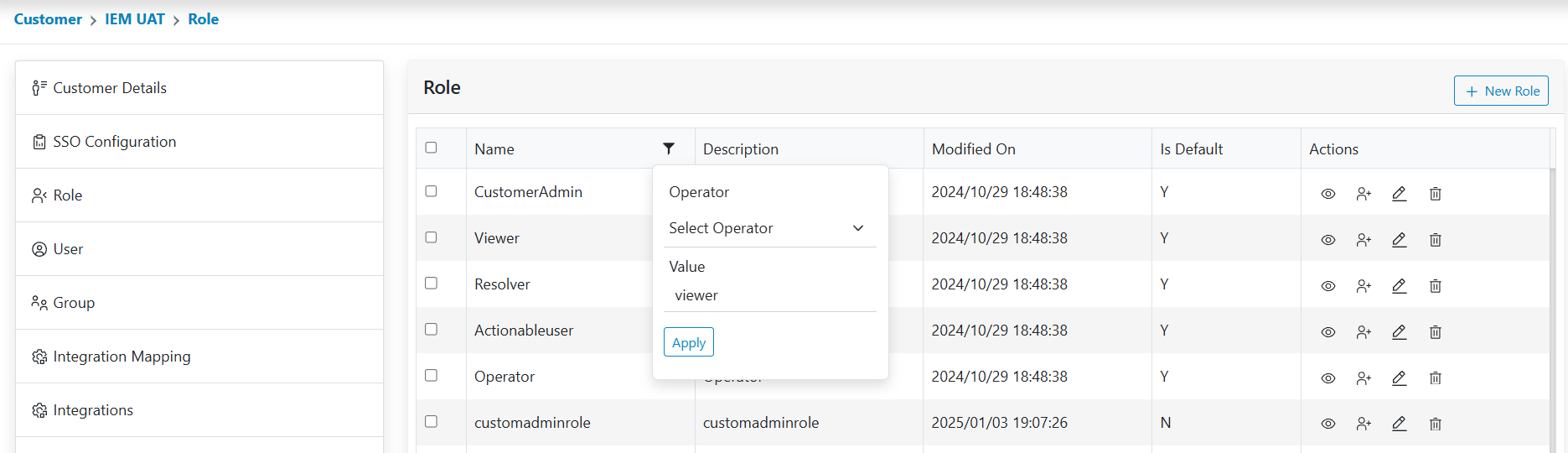Navigate to Customer breadcrumb link

point(48,19)
